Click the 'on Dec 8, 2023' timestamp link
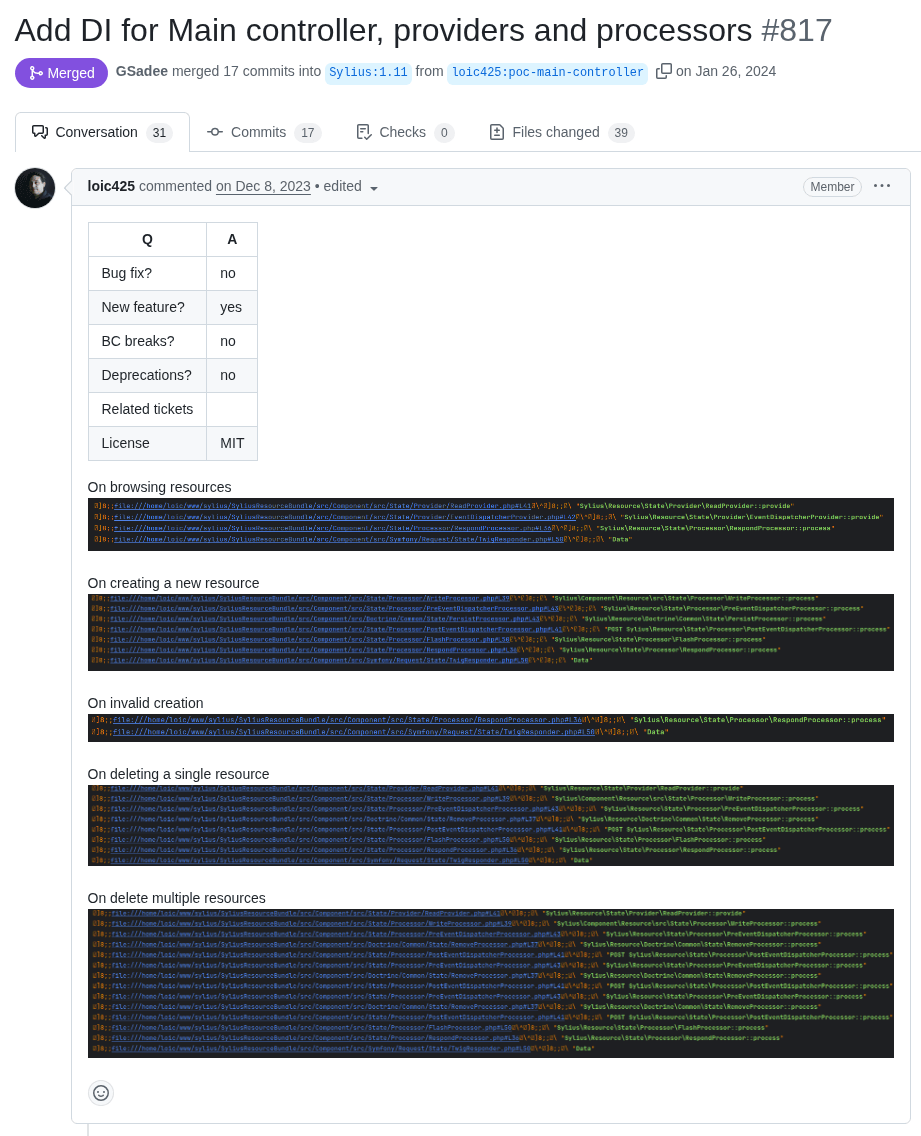The width and height of the screenshot is (921, 1136). pos(263,186)
